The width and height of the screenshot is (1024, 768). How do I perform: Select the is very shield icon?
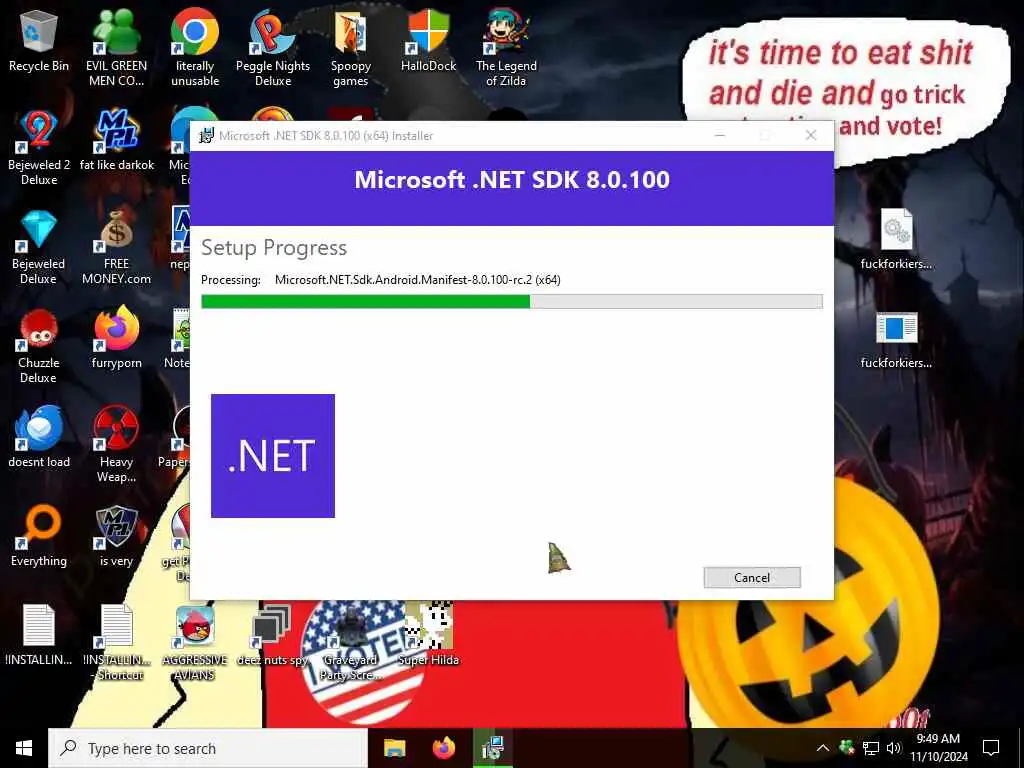point(116,536)
